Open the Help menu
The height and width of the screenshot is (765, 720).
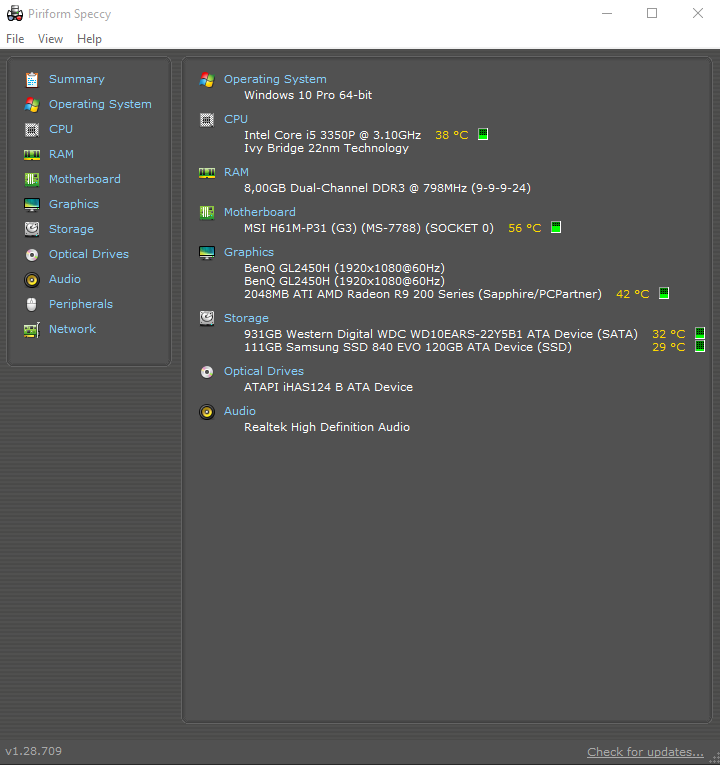pyautogui.click(x=89, y=39)
